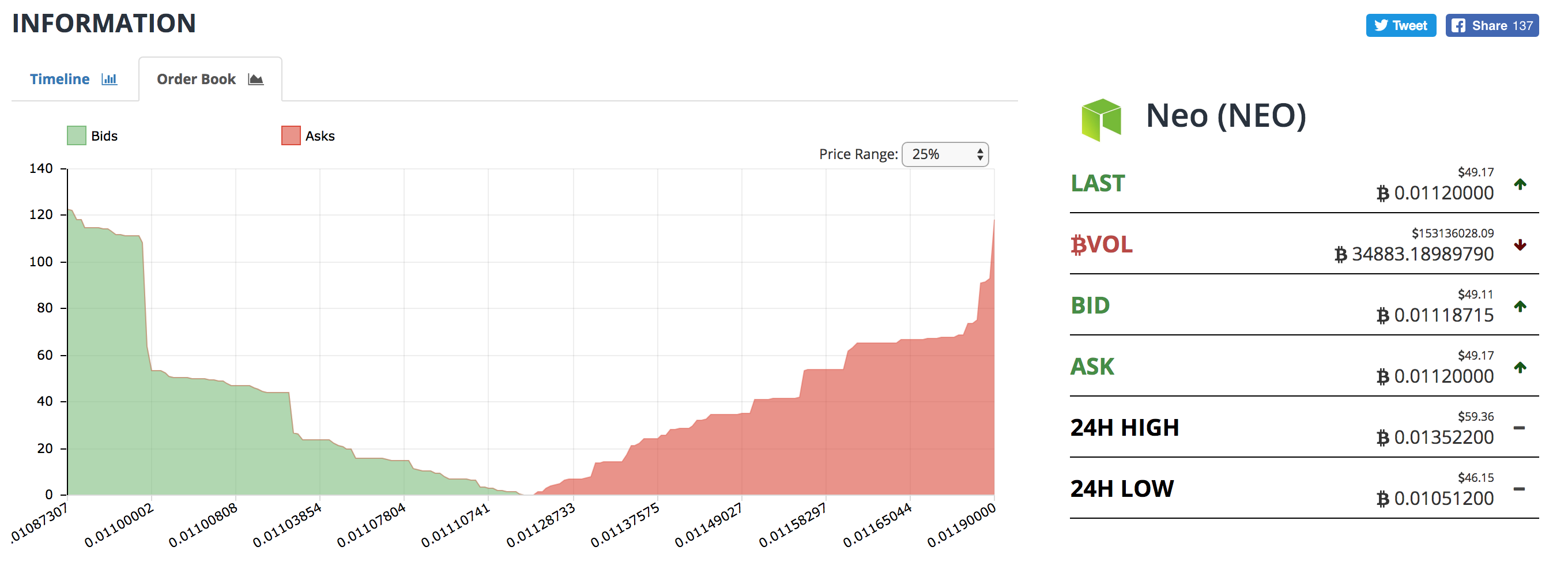Click the $153136028.09 USD volume
1568x581 pixels.
1452,233
